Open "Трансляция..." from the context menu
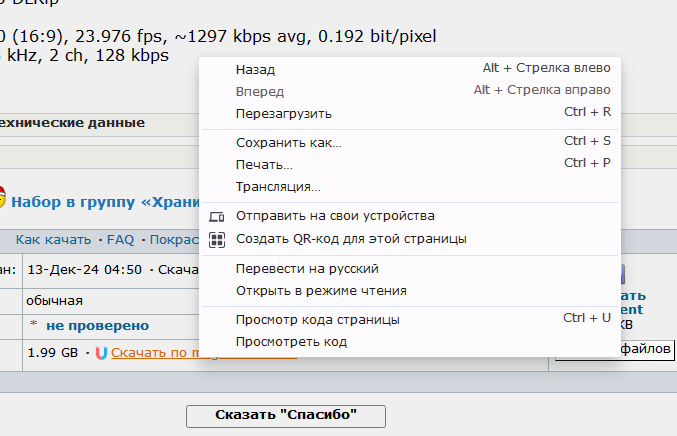This screenshot has height=436, width=677. coord(277,187)
